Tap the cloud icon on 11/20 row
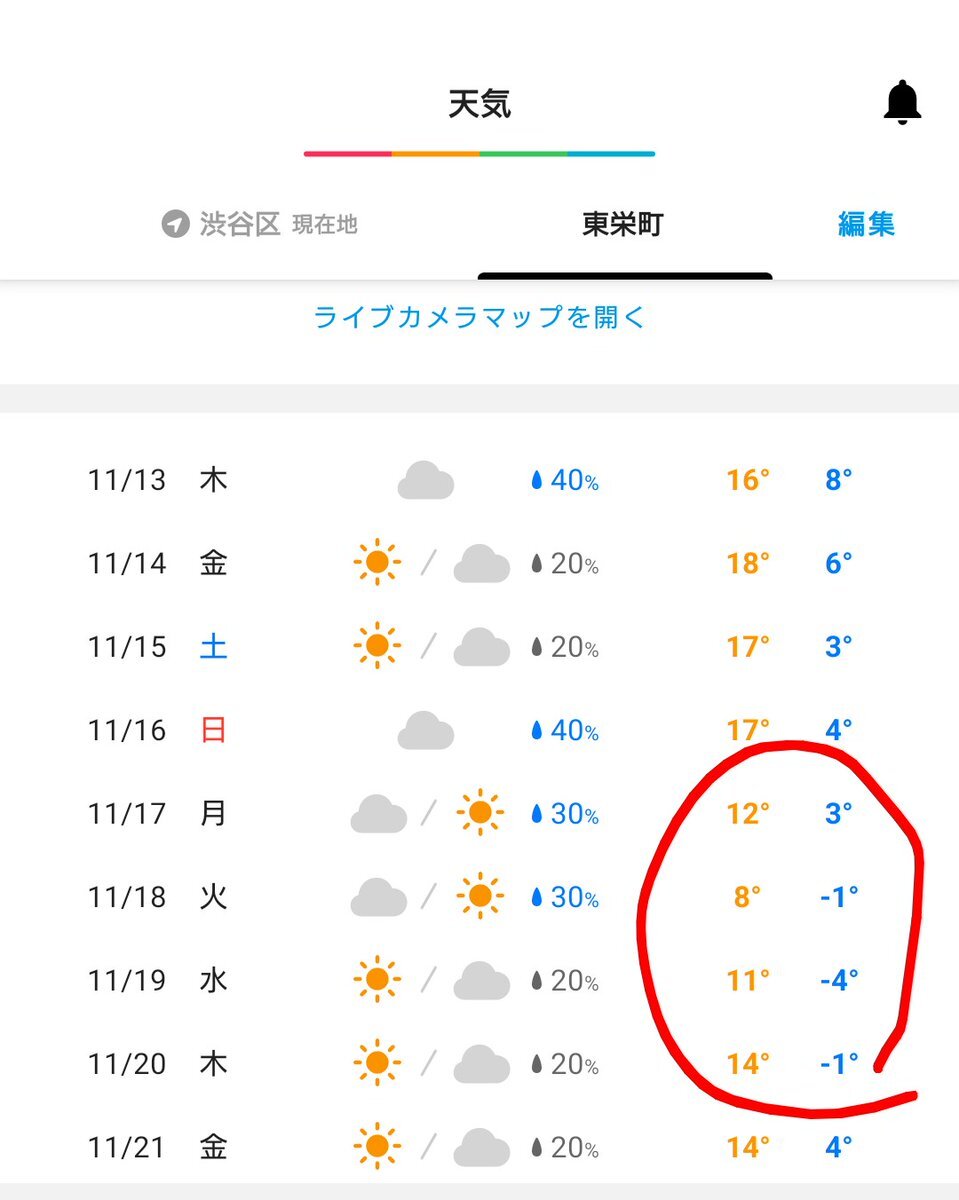 (482, 1064)
